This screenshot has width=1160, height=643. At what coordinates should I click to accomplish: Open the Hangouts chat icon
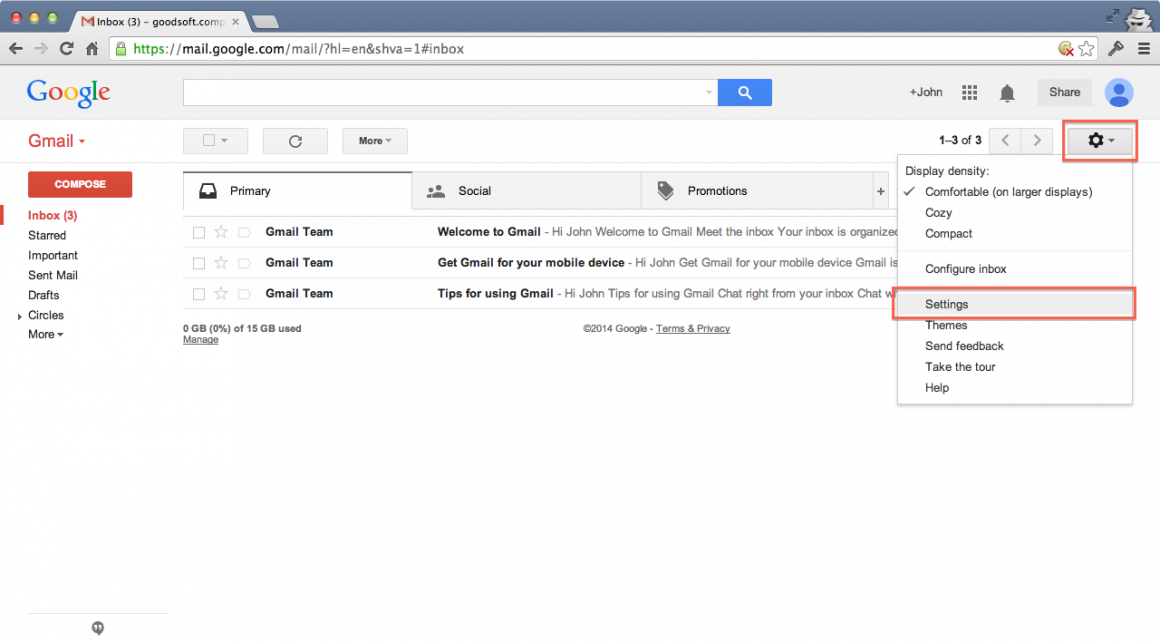point(98,627)
